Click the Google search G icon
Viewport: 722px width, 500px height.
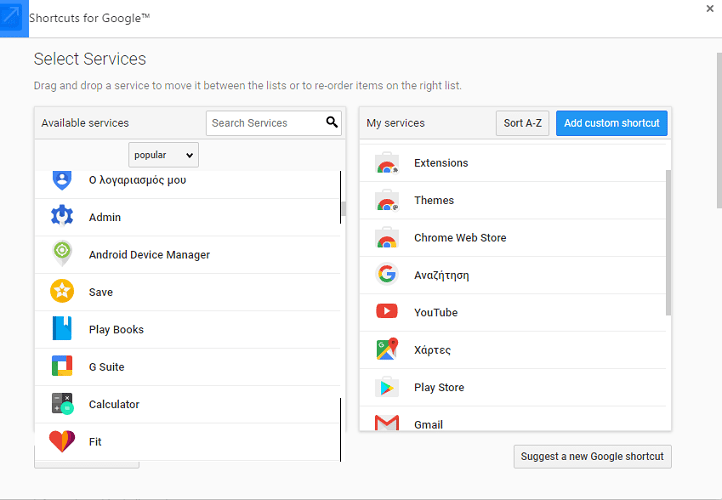(387, 274)
